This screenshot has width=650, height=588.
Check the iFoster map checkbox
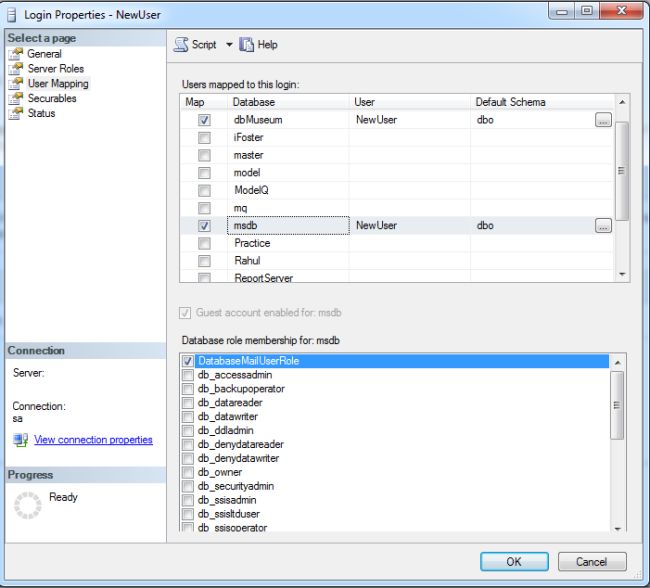pyautogui.click(x=204, y=137)
